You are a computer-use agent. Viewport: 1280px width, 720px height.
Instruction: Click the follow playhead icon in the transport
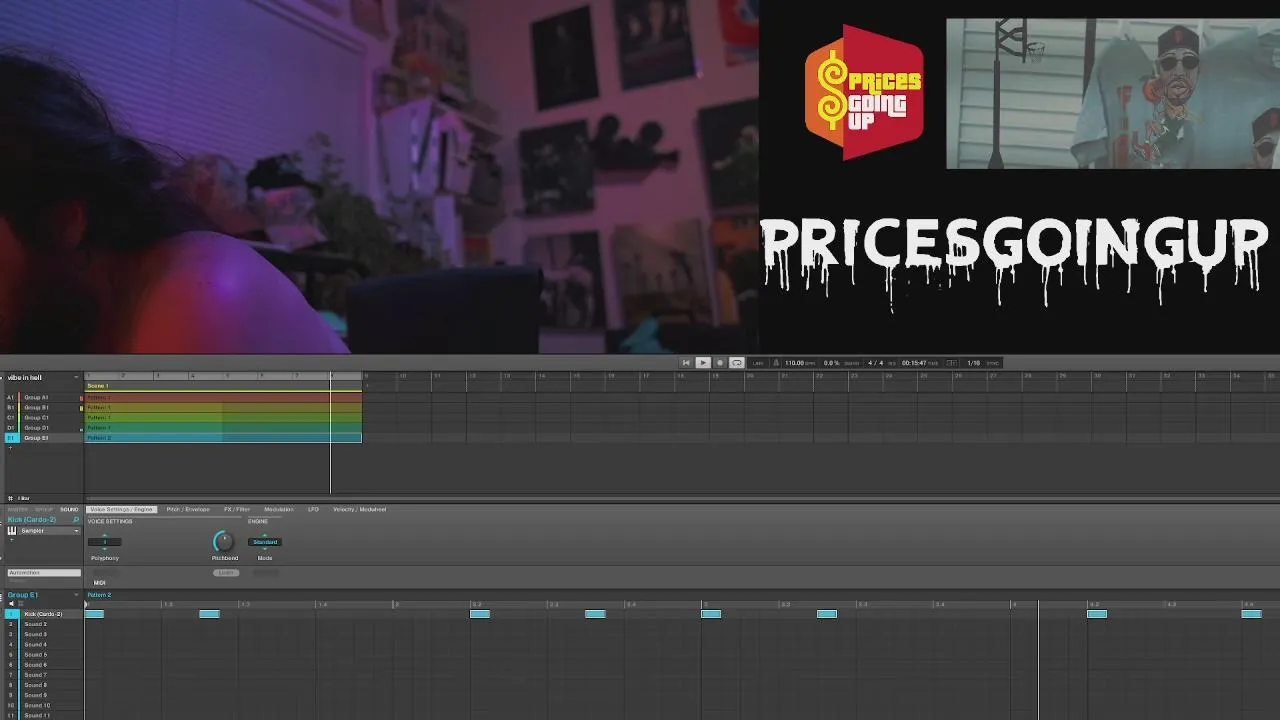coord(951,363)
